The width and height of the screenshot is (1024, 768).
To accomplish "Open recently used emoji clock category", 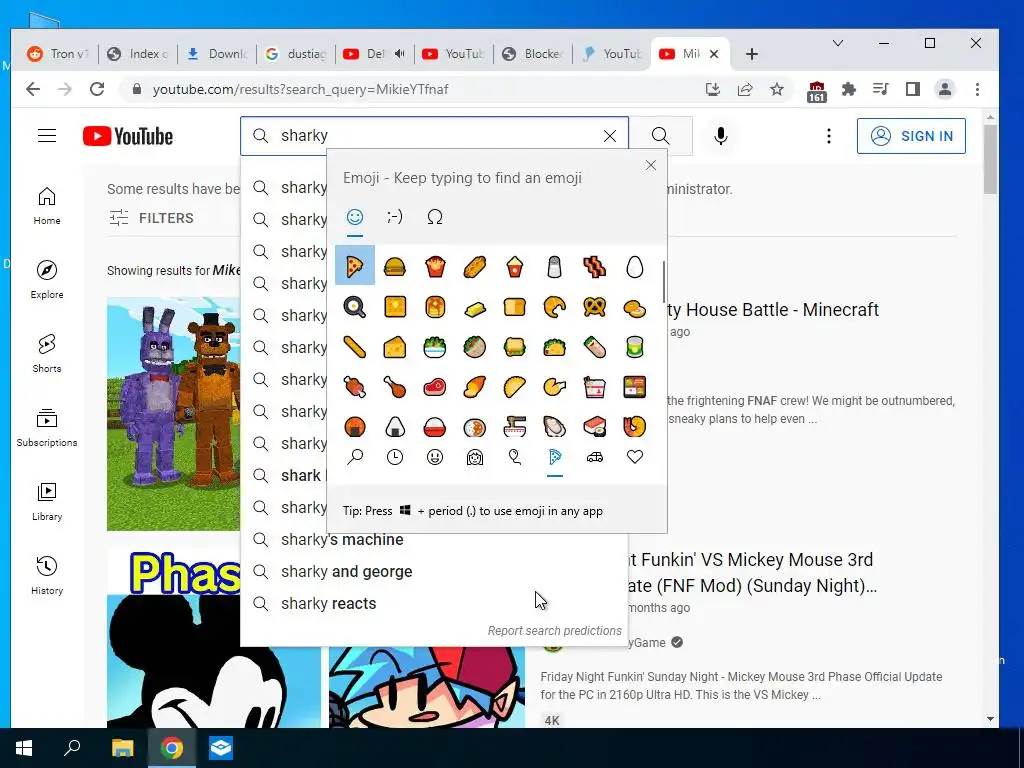I will click(x=394, y=457).
